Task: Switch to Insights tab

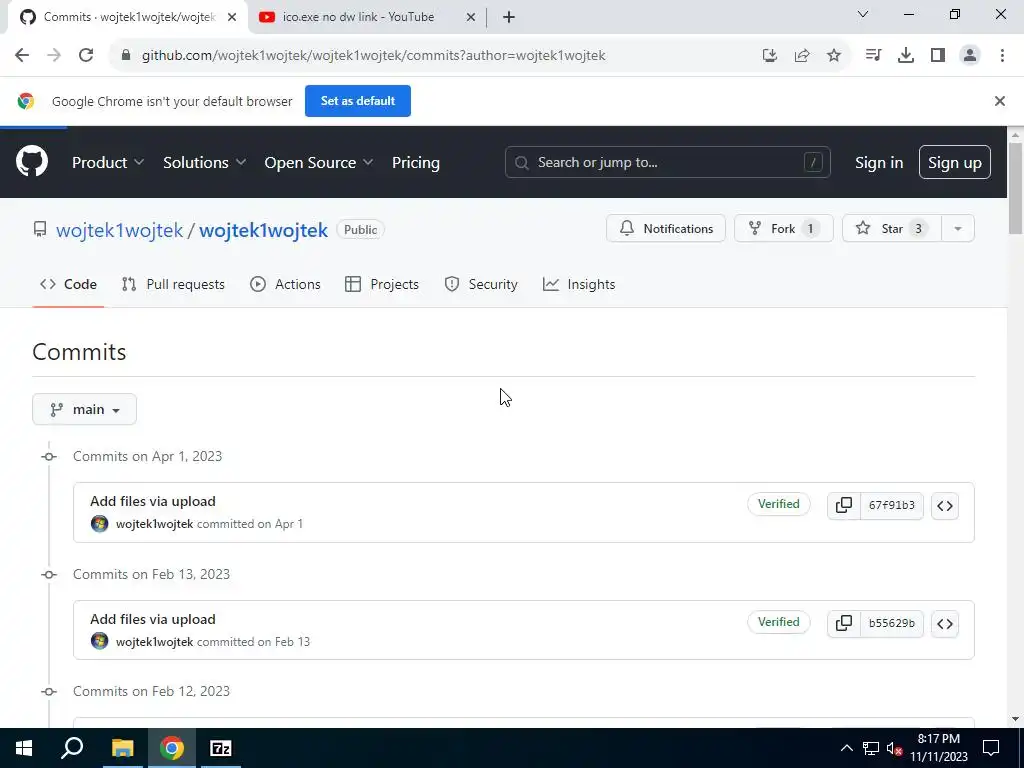Action: [x=579, y=285]
